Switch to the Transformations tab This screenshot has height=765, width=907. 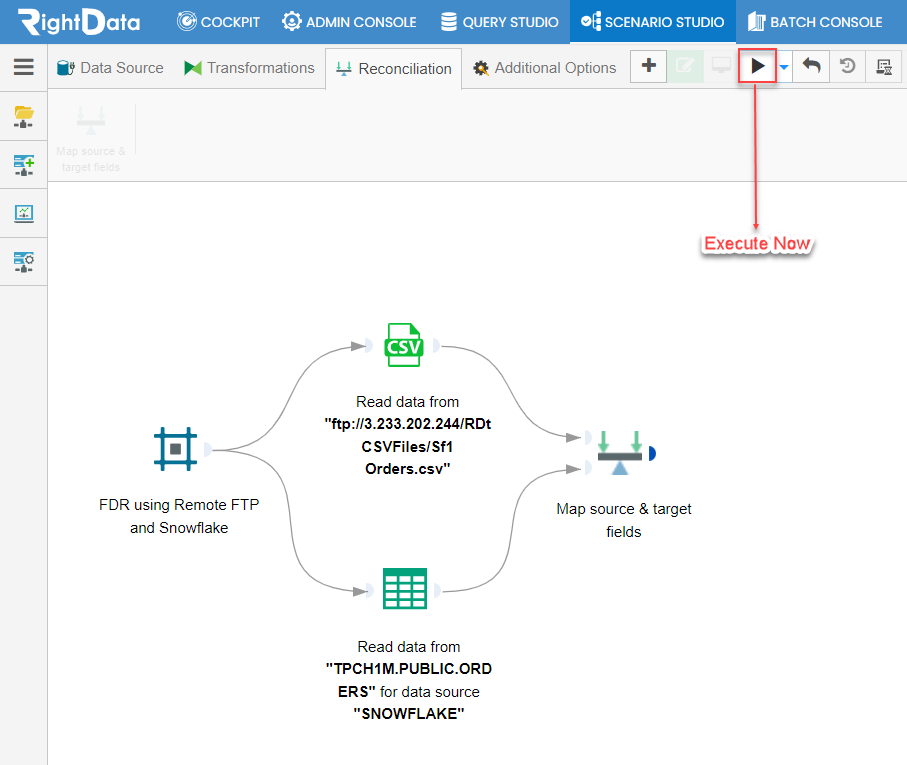pos(249,68)
